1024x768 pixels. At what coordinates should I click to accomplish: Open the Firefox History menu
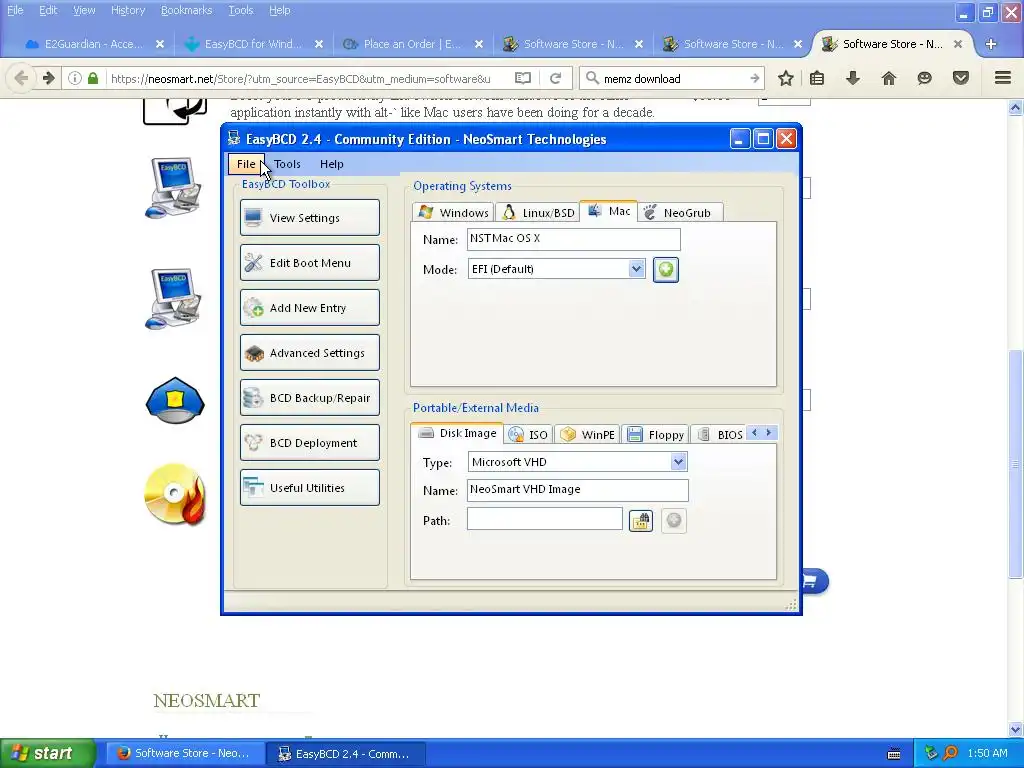127,10
